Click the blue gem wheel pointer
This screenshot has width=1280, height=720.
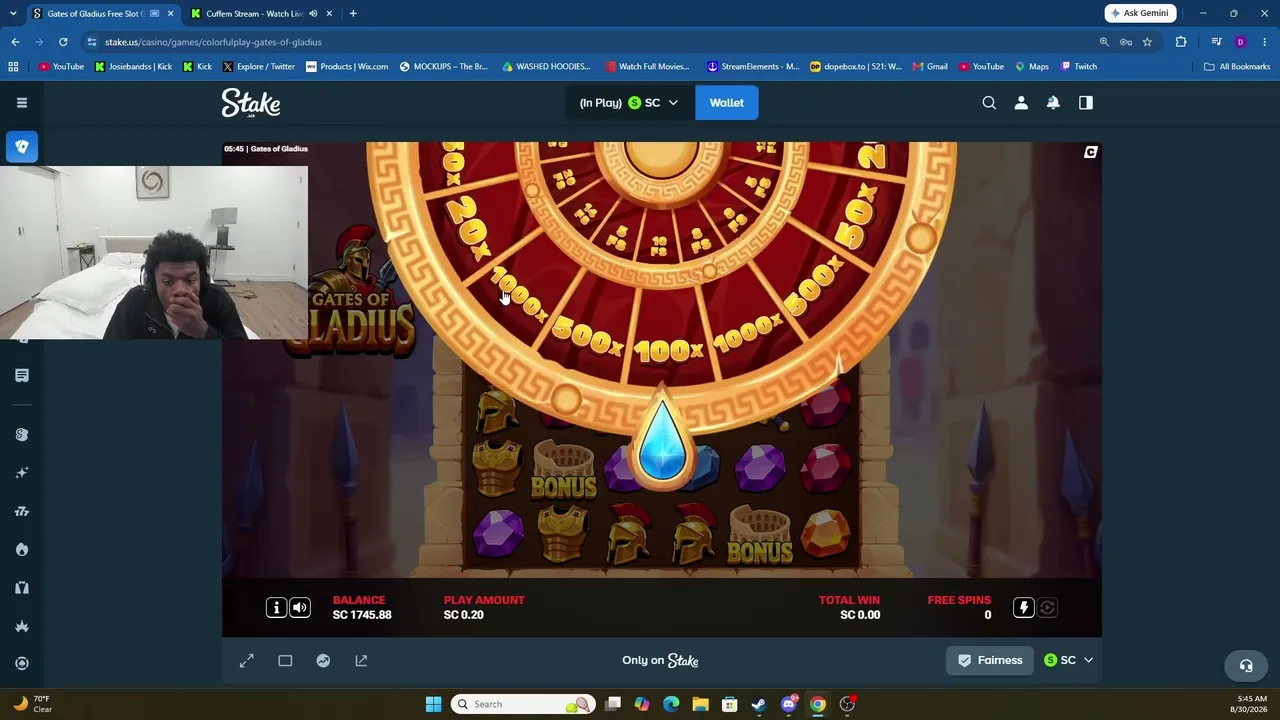(661, 445)
